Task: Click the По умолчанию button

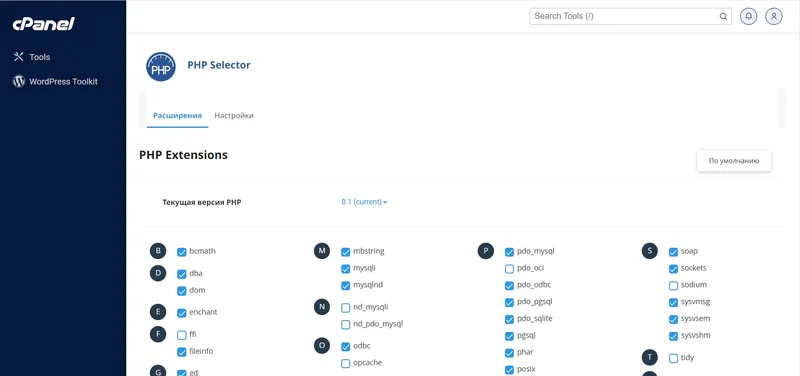Action: (x=734, y=161)
